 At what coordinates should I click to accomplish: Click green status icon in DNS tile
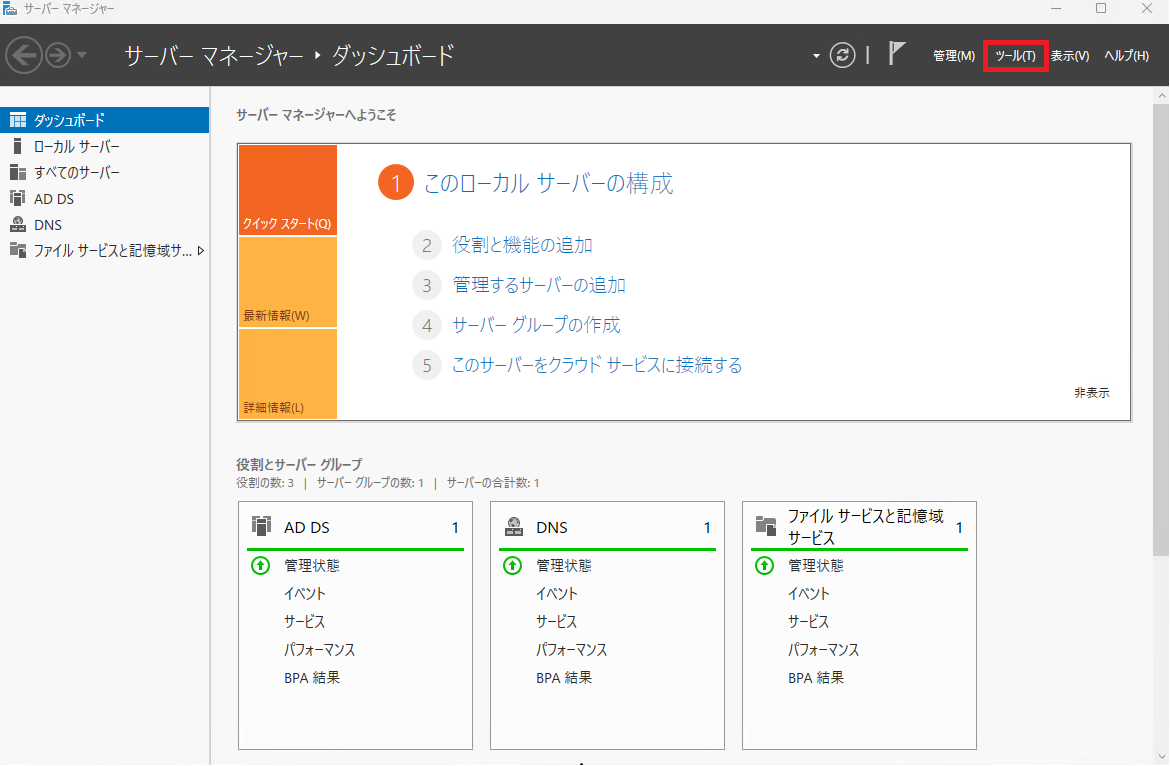[x=513, y=565]
